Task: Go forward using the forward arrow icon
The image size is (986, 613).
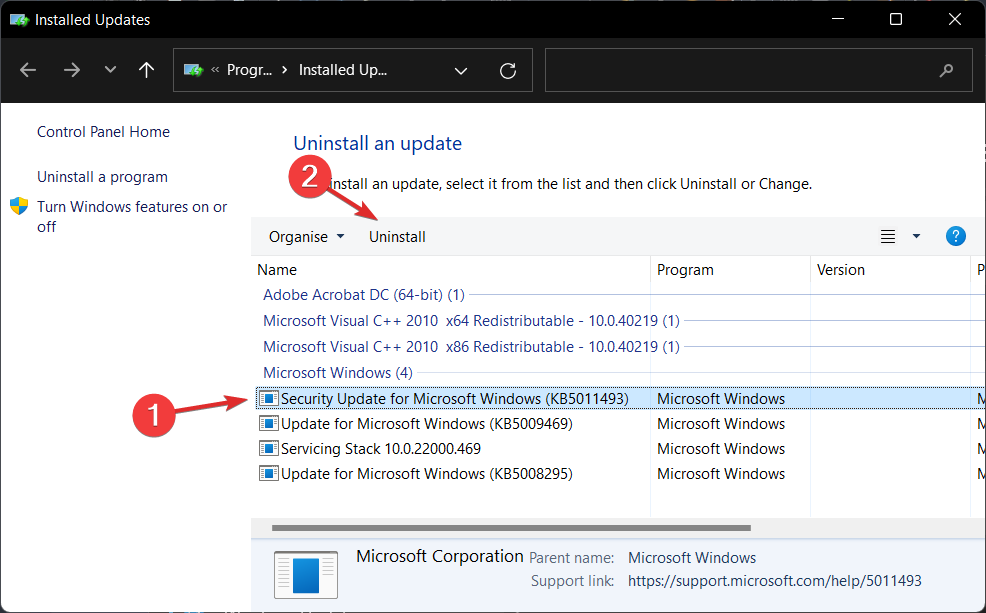Action: click(71, 69)
